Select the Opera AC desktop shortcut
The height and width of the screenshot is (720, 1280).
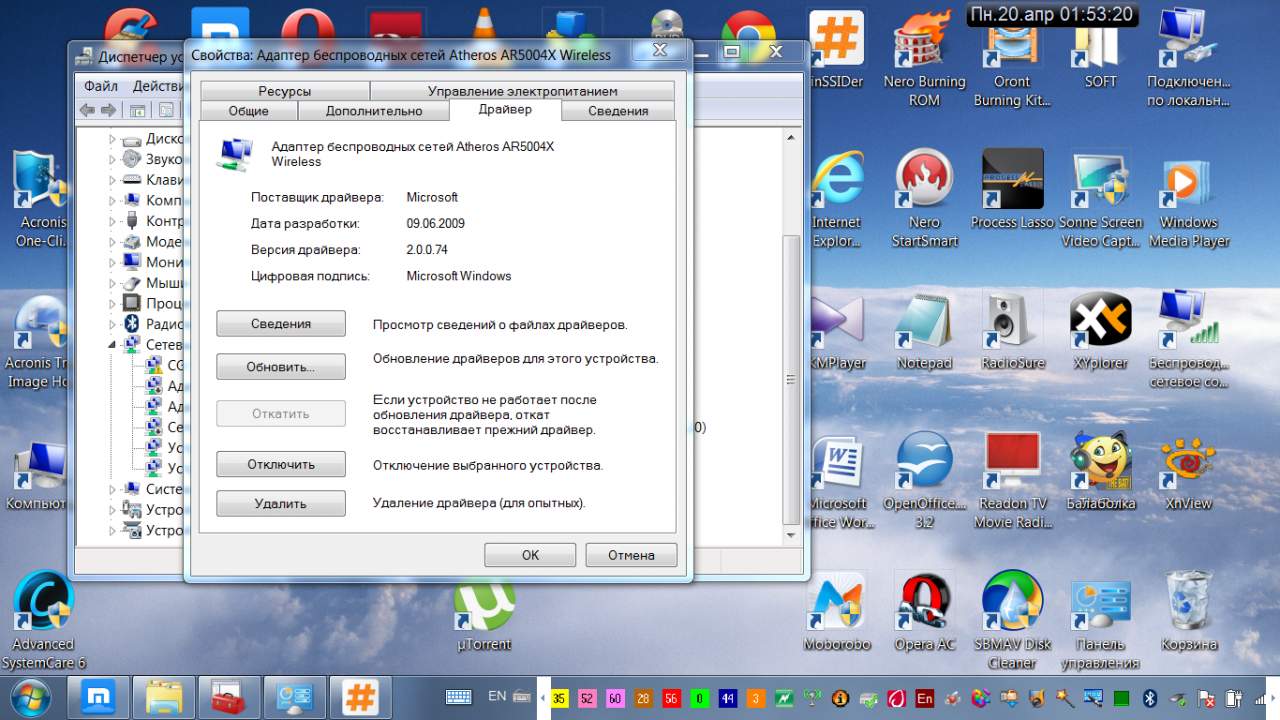click(x=924, y=612)
